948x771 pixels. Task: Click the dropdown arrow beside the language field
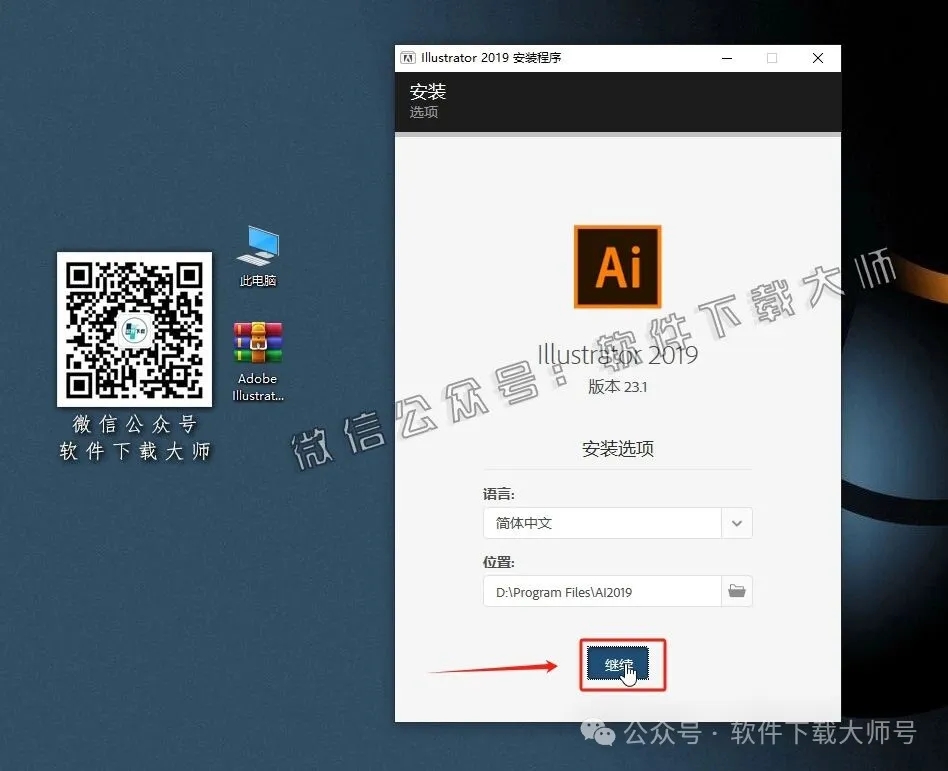[x=737, y=522]
